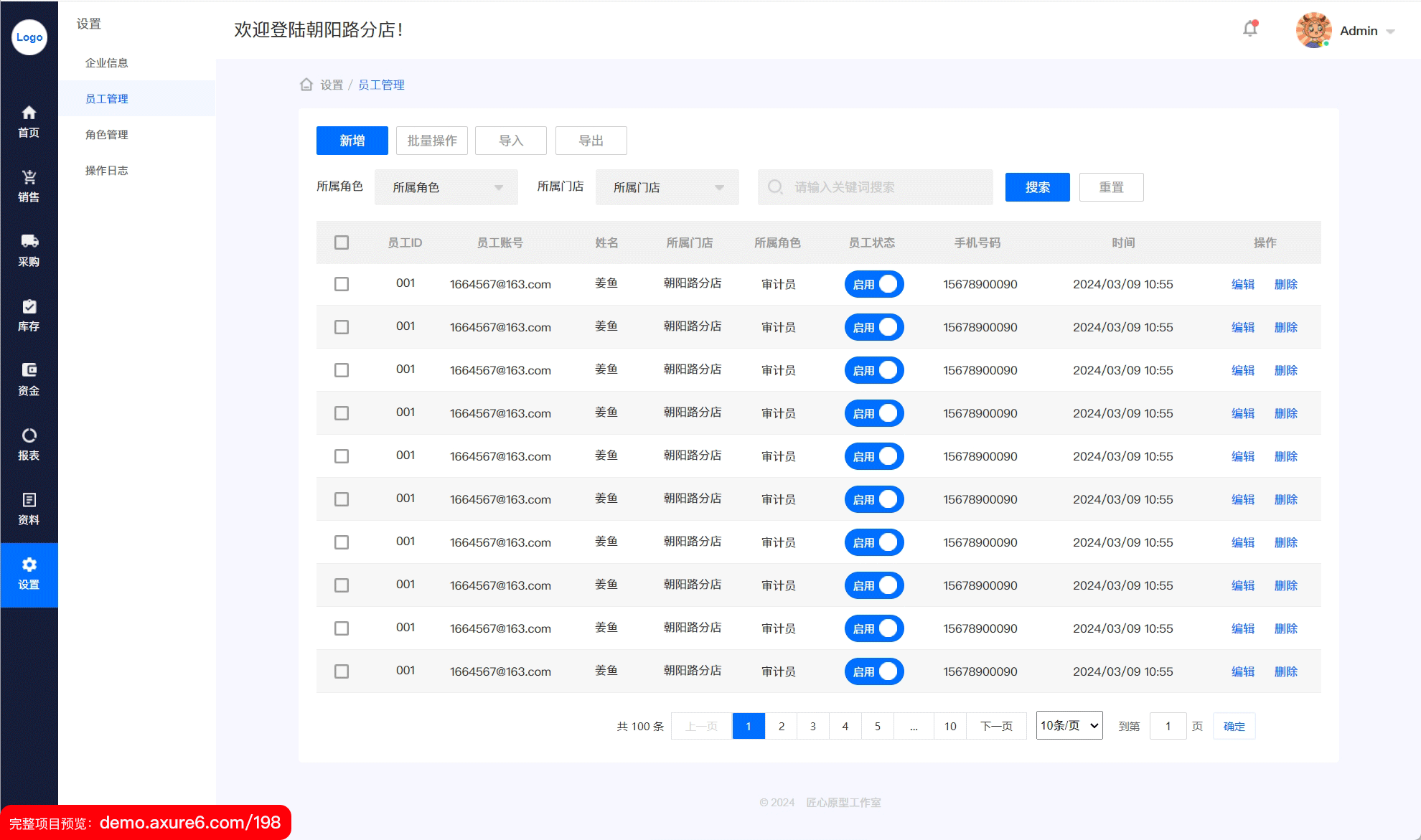
Task: Click the 重置 button
Action: coord(1112,187)
